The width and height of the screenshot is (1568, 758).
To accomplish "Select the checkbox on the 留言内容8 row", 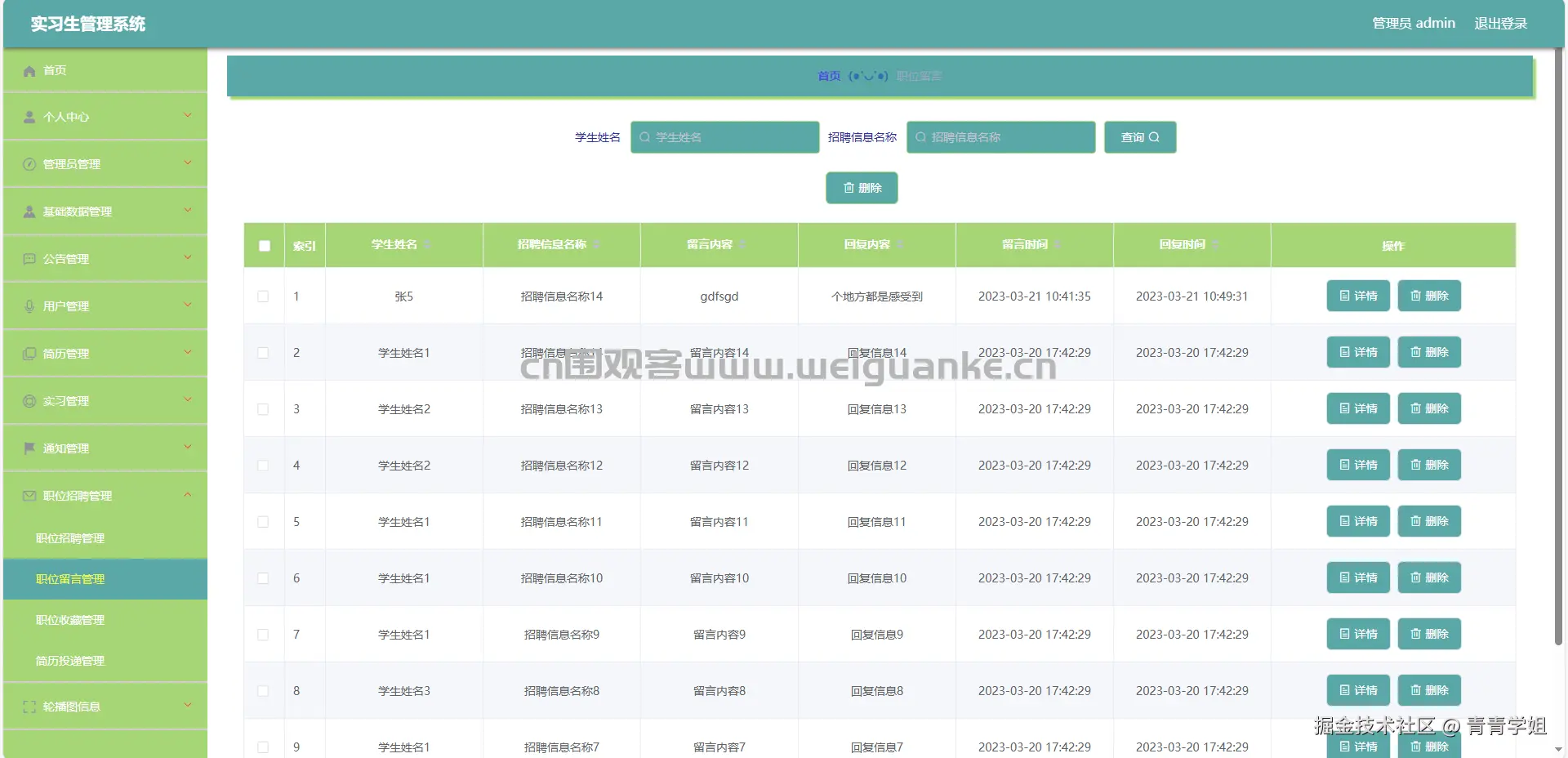I will pyautogui.click(x=263, y=691).
